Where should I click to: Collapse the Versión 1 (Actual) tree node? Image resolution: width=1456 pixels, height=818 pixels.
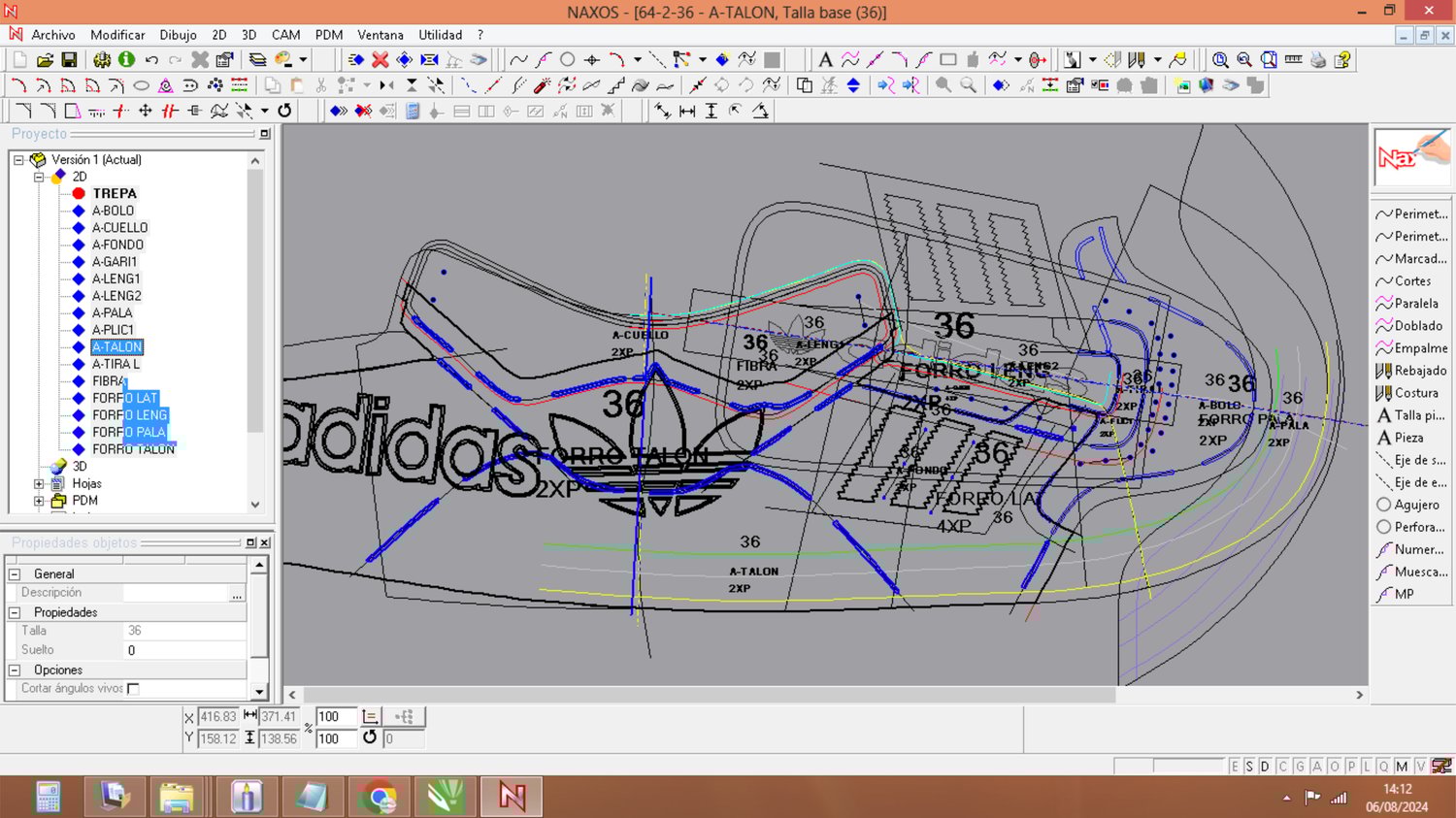[18, 160]
